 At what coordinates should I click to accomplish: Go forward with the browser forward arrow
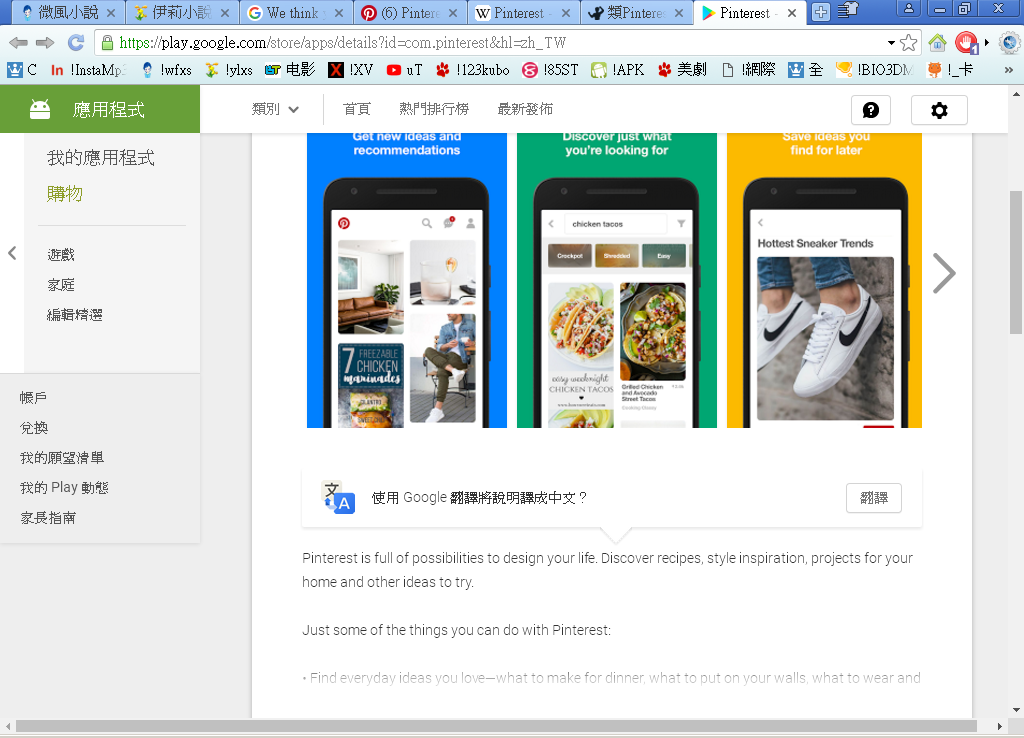pyautogui.click(x=45, y=43)
